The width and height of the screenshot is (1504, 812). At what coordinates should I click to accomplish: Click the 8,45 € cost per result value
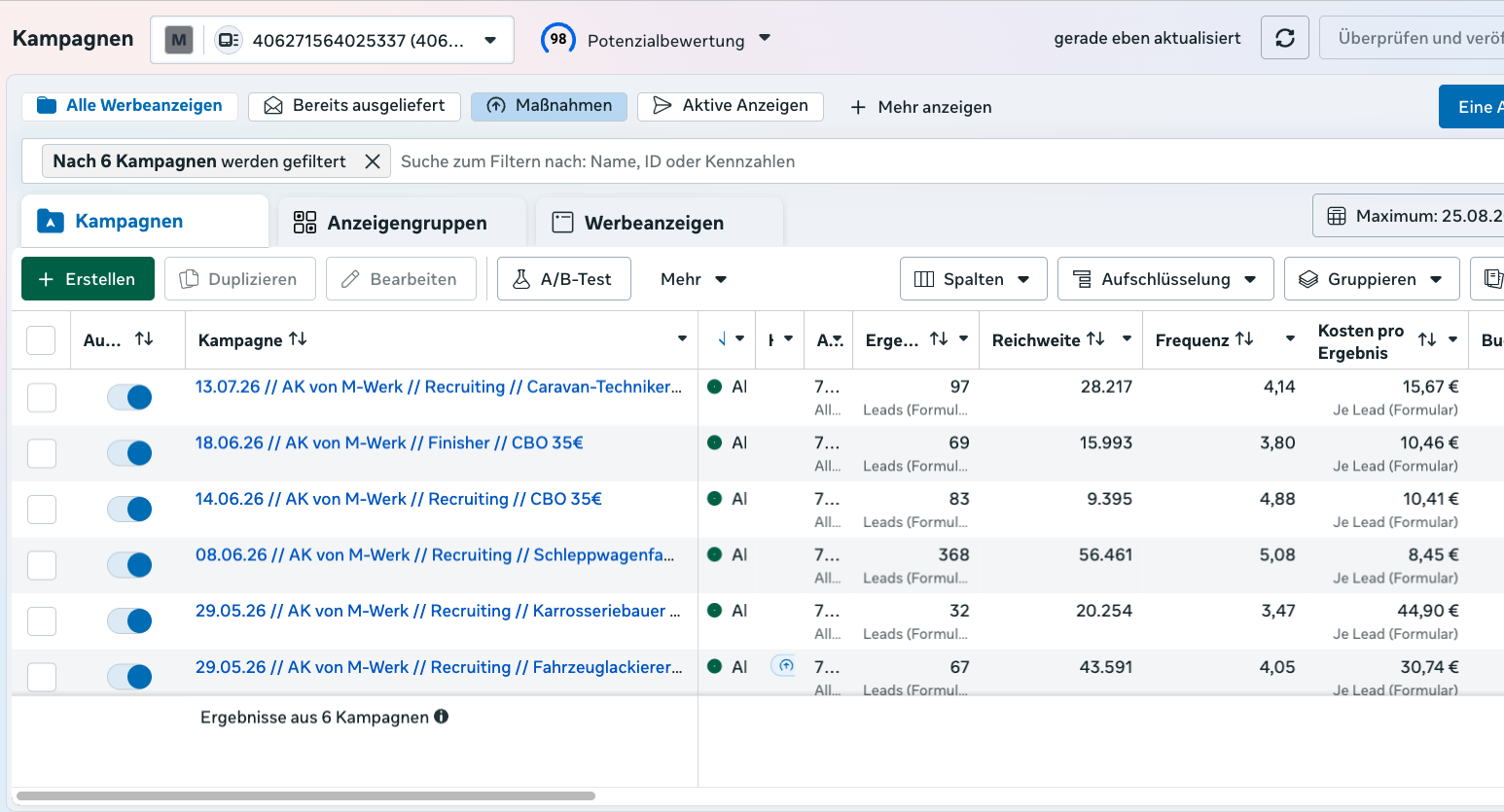coord(1433,555)
